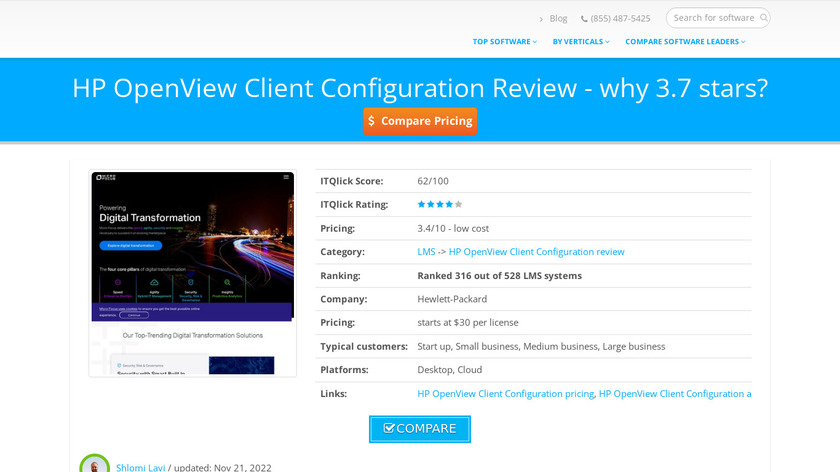Click Shlomi Lavi's author avatar

point(95,464)
